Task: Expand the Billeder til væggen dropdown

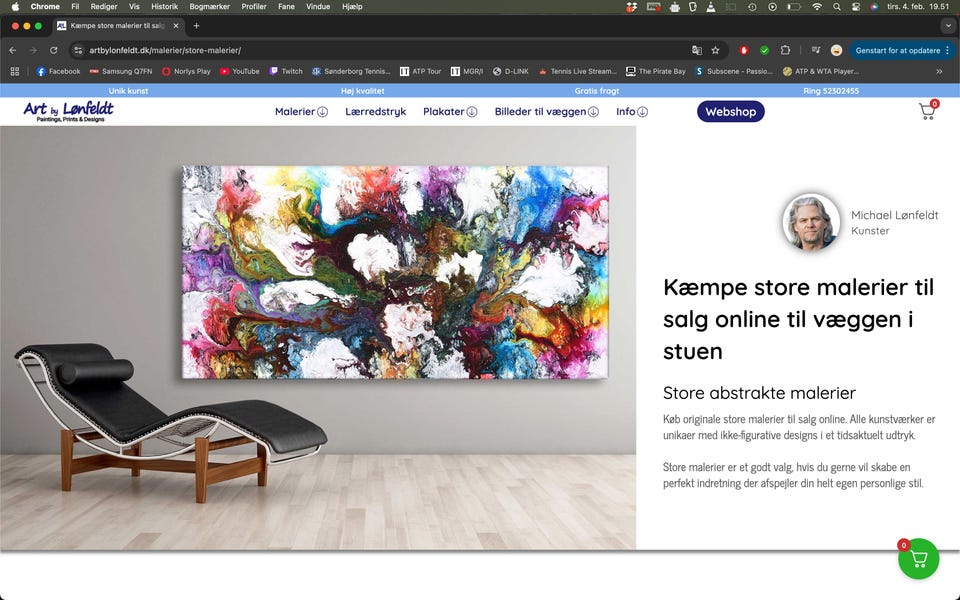Action: [547, 111]
